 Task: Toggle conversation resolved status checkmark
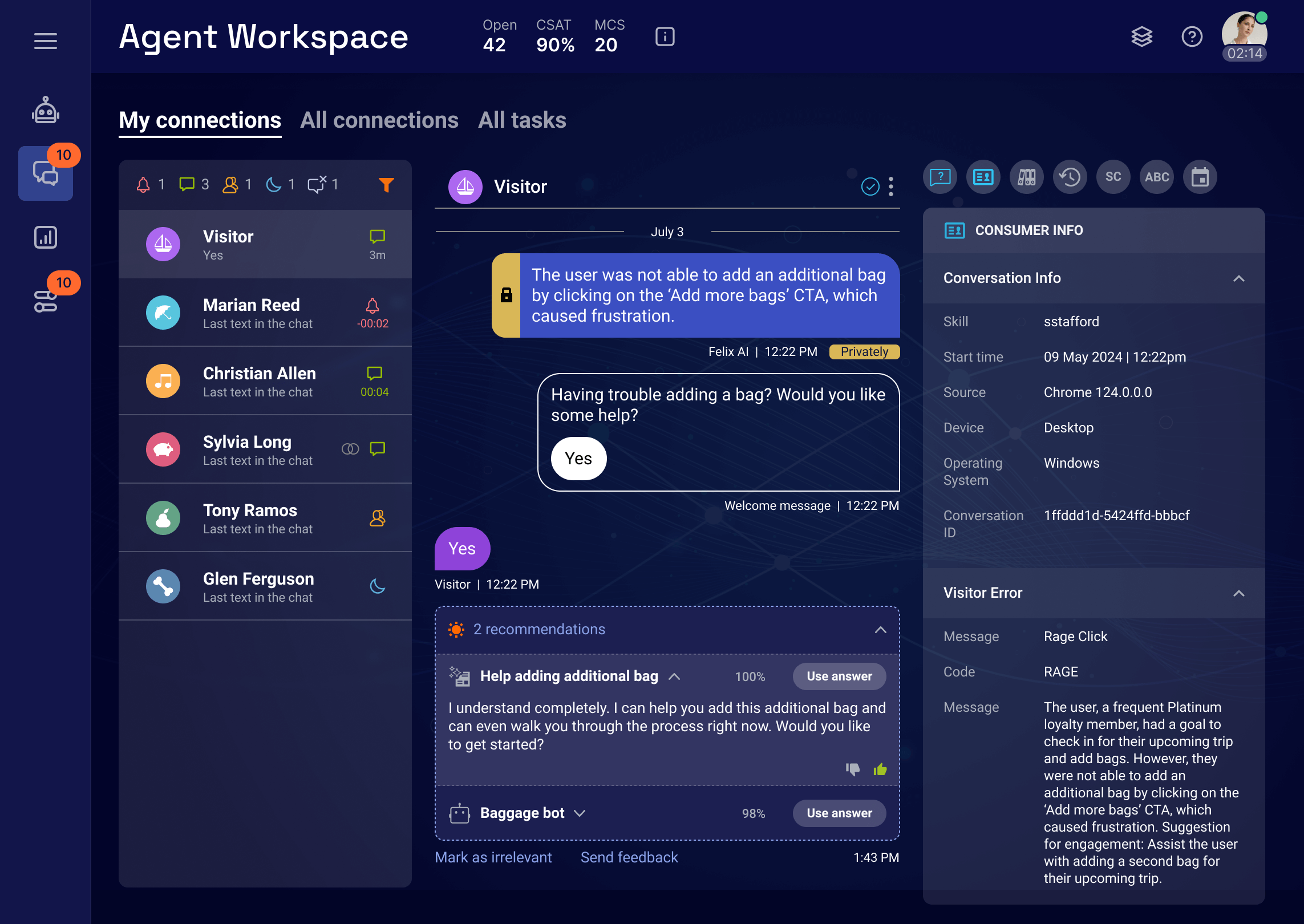870,187
